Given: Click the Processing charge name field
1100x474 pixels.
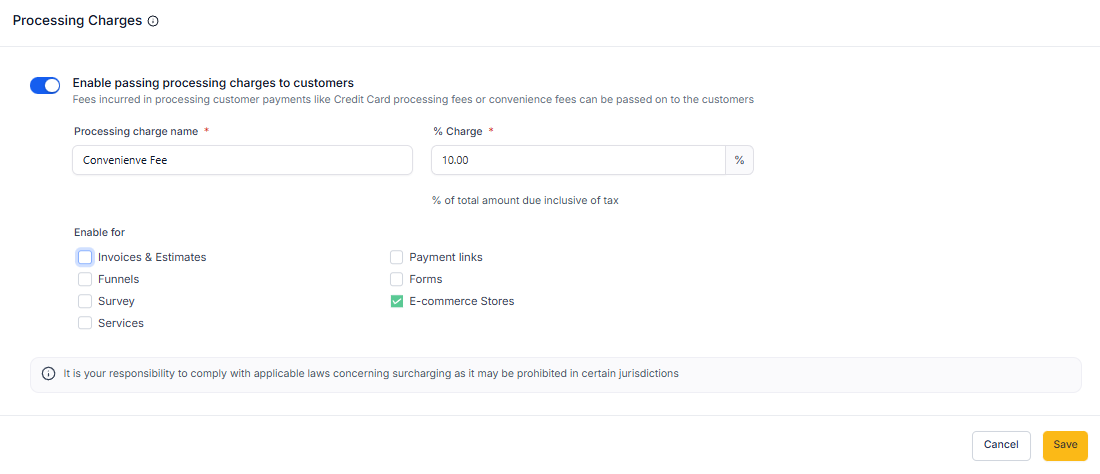Looking at the screenshot, I should coord(242,160).
